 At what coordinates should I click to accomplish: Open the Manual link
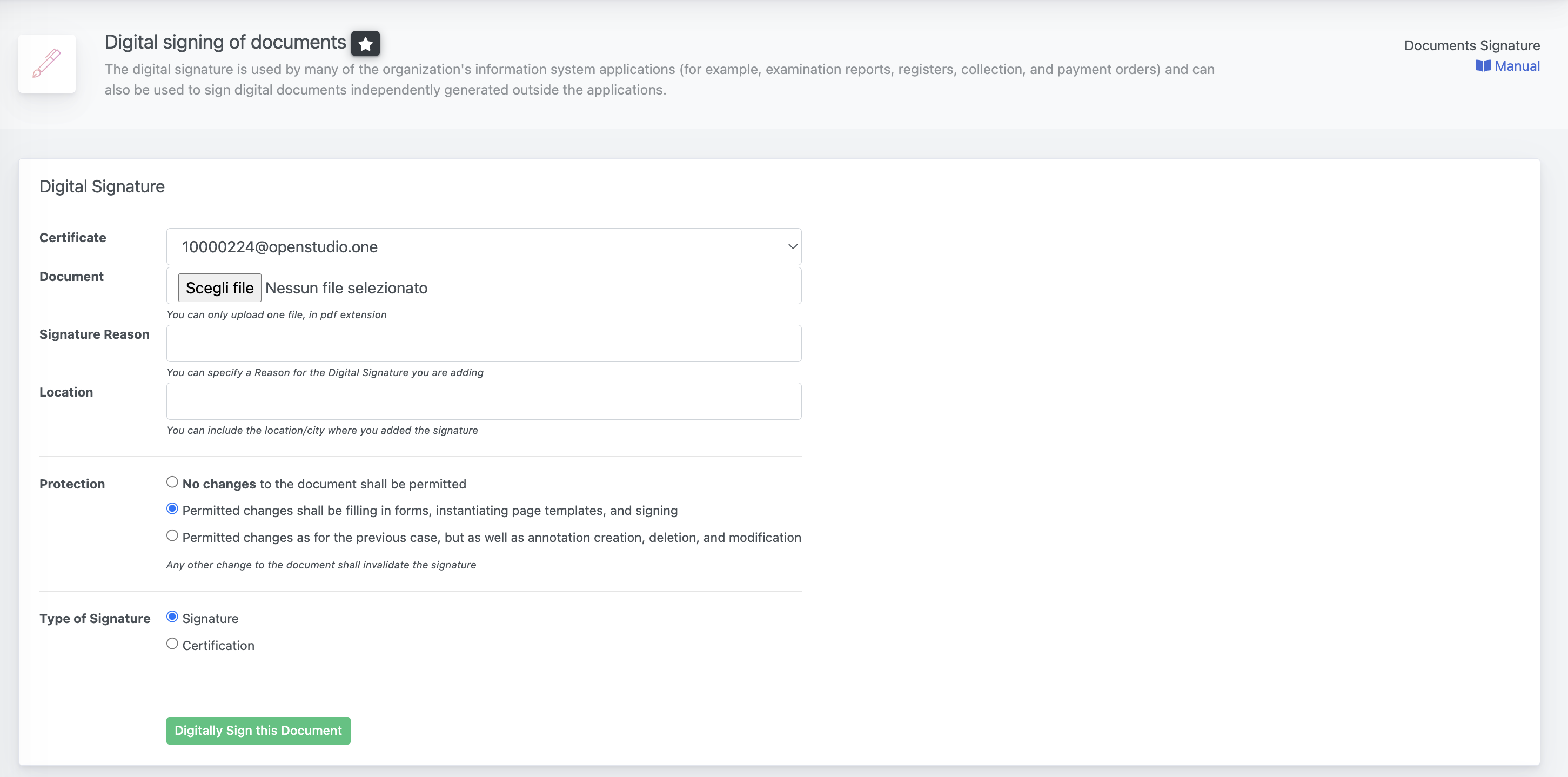tap(1517, 66)
